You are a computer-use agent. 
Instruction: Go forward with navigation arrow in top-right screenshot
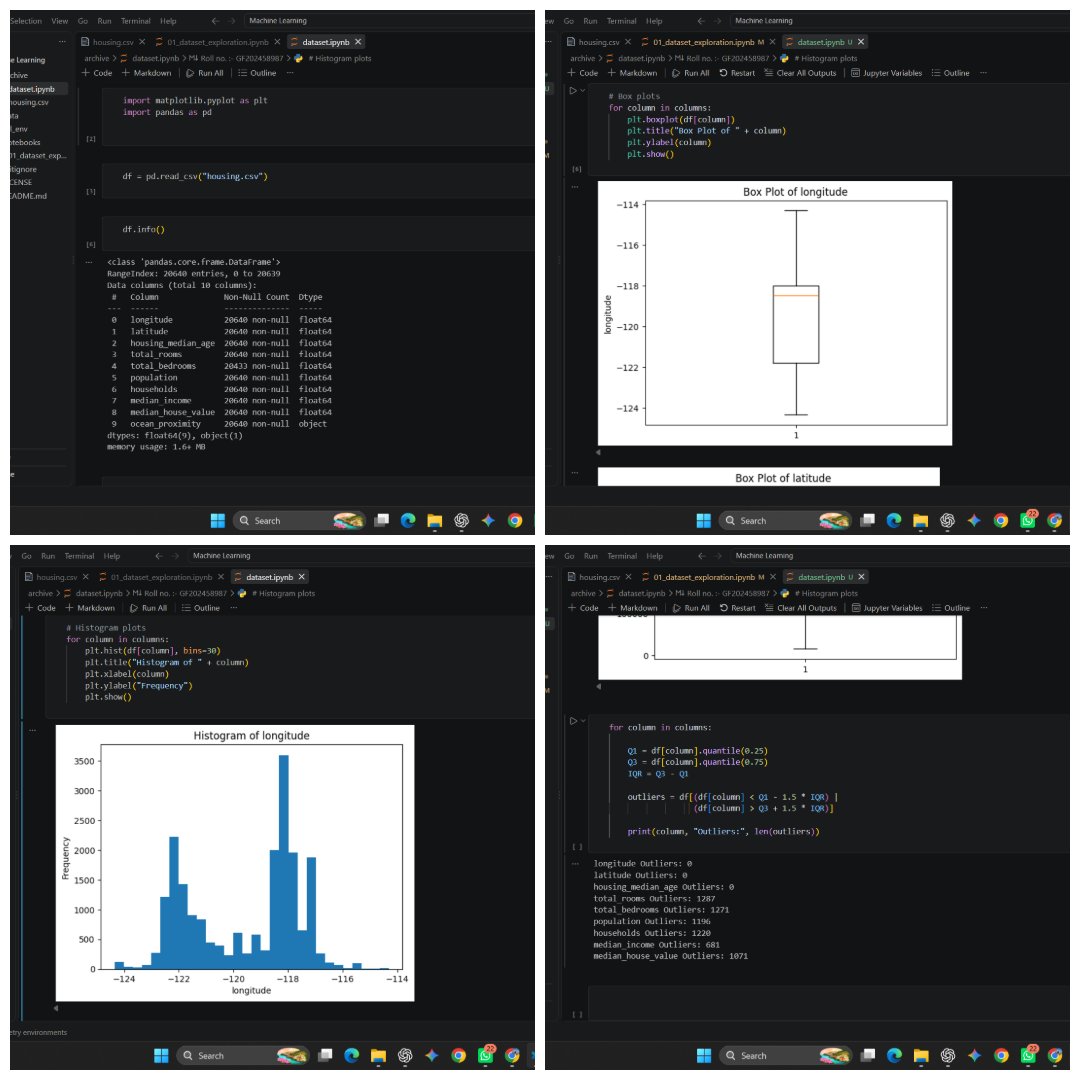717,21
